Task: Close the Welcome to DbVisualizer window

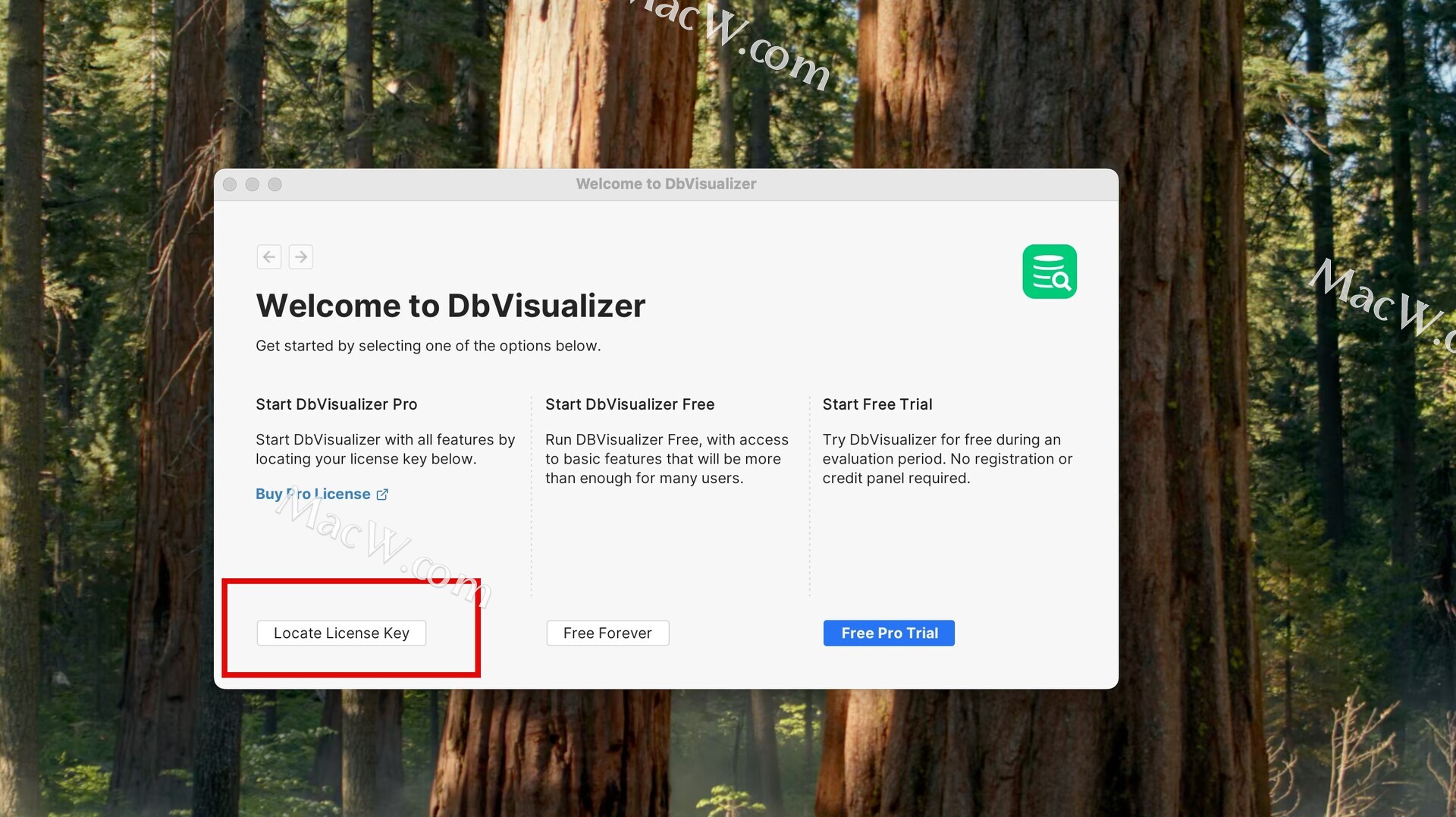Action: 230,184
